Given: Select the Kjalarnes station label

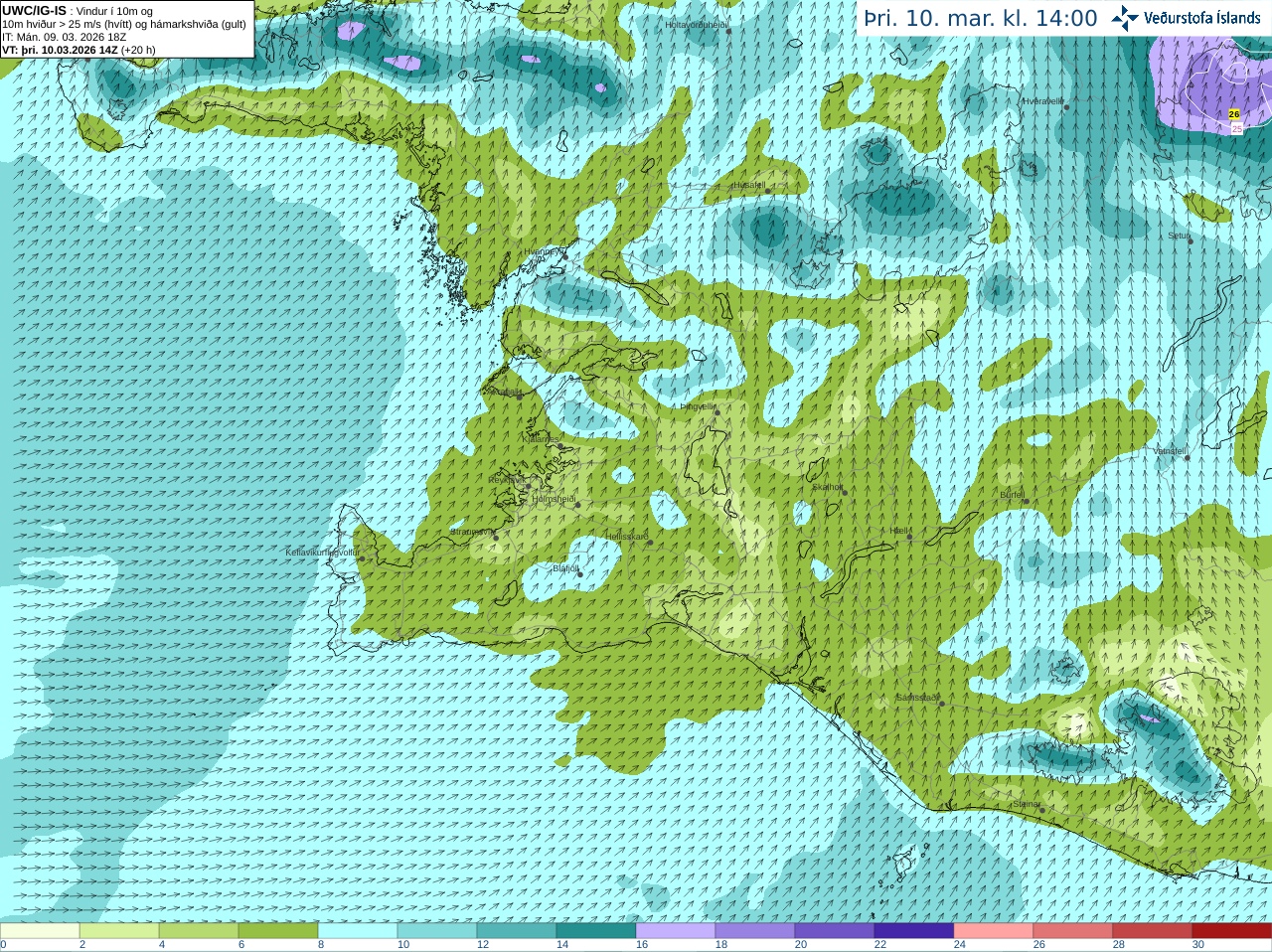Looking at the screenshot, I should click(541, 438).
